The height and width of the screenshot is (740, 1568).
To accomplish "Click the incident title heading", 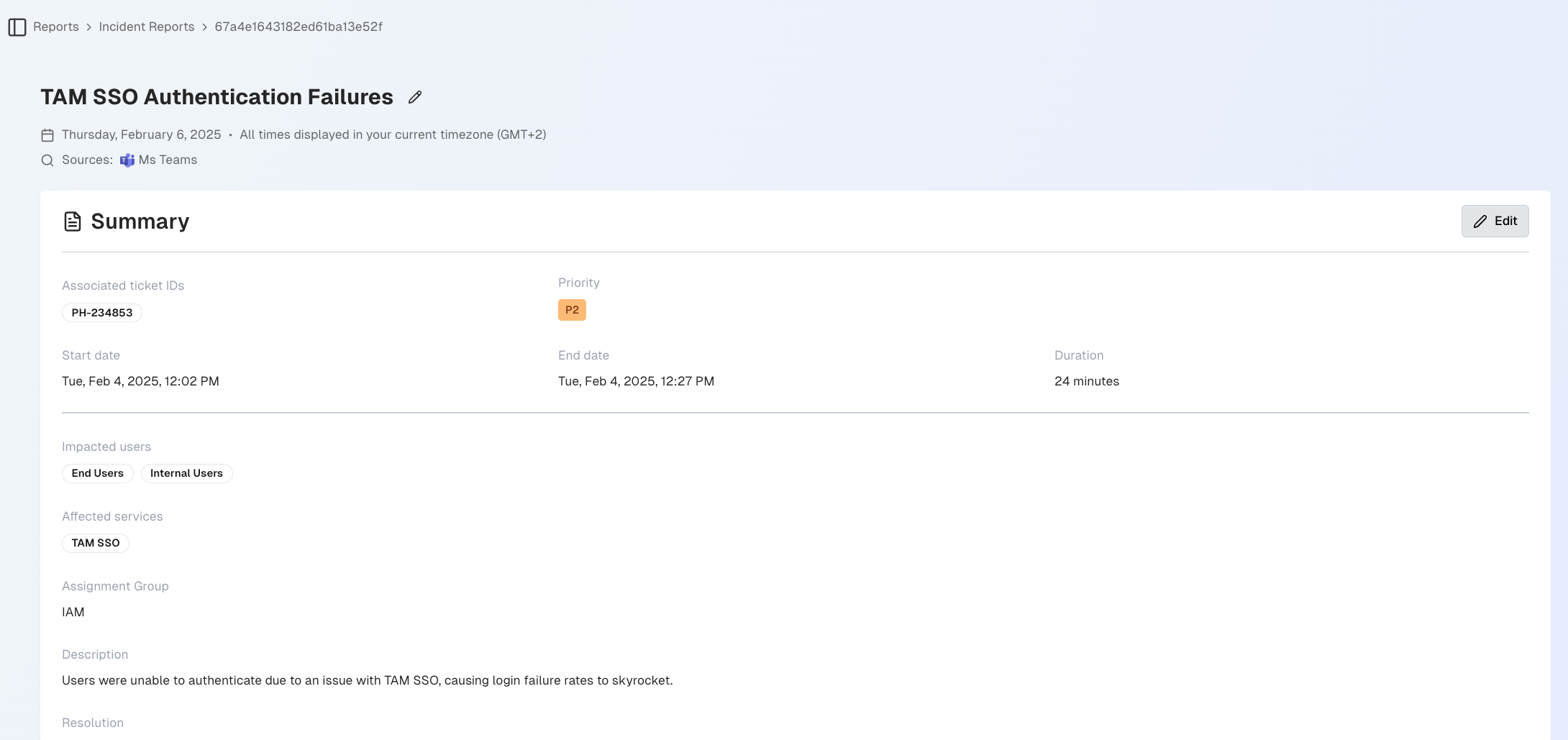I will [216, 97].
